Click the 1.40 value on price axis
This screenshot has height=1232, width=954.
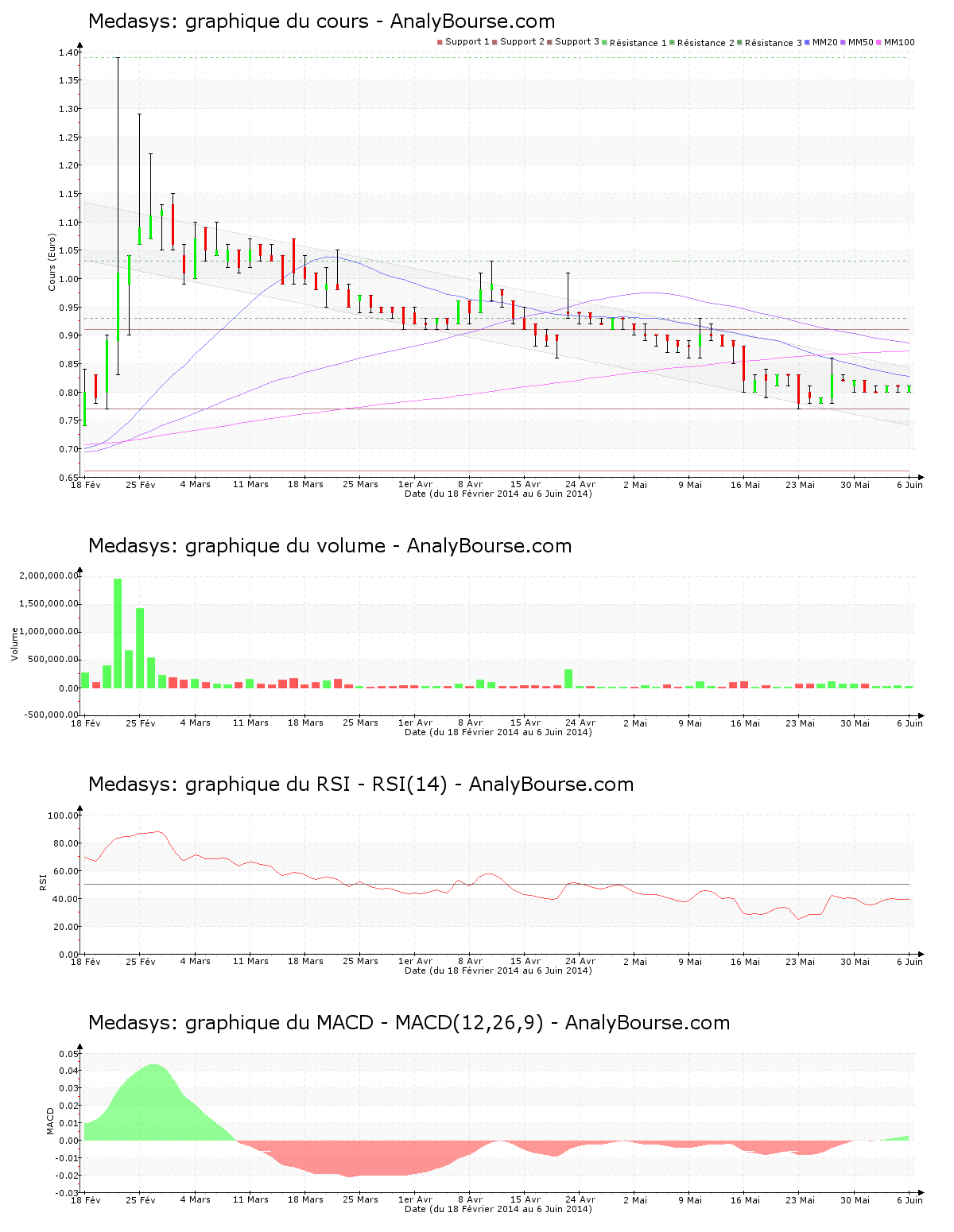coord(68,52)
